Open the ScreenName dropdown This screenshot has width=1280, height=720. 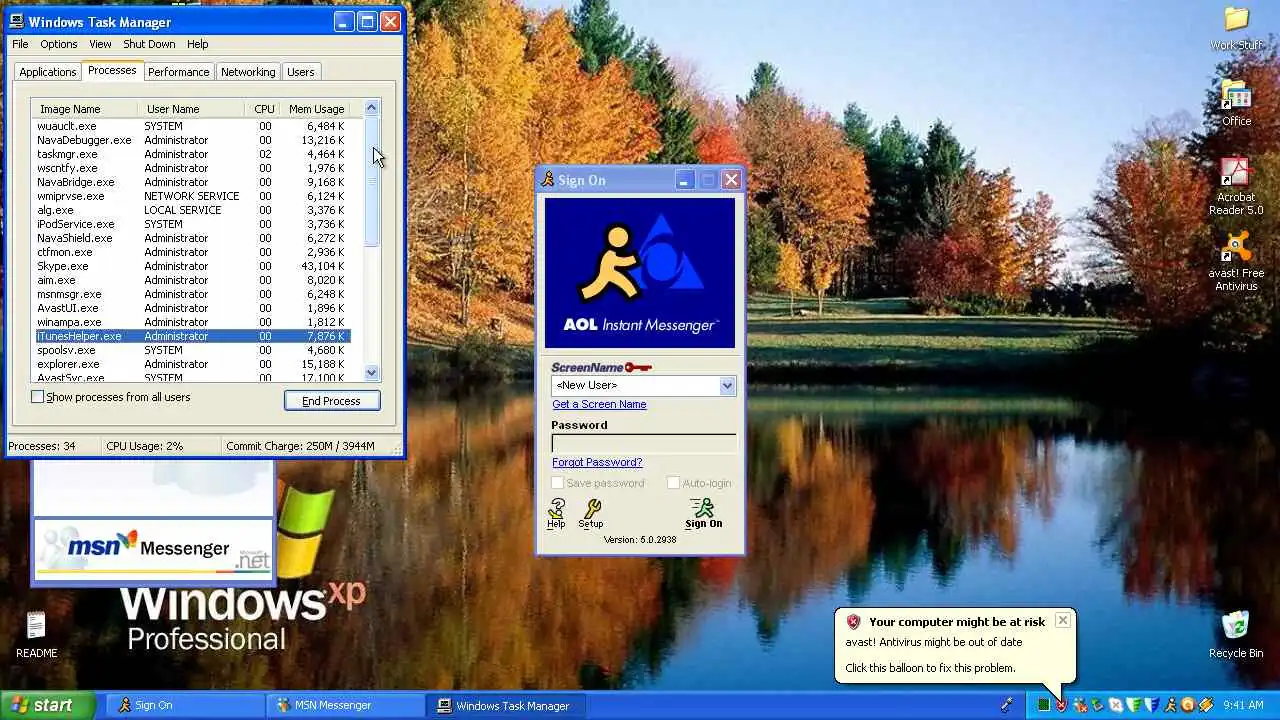coord(727,385)
